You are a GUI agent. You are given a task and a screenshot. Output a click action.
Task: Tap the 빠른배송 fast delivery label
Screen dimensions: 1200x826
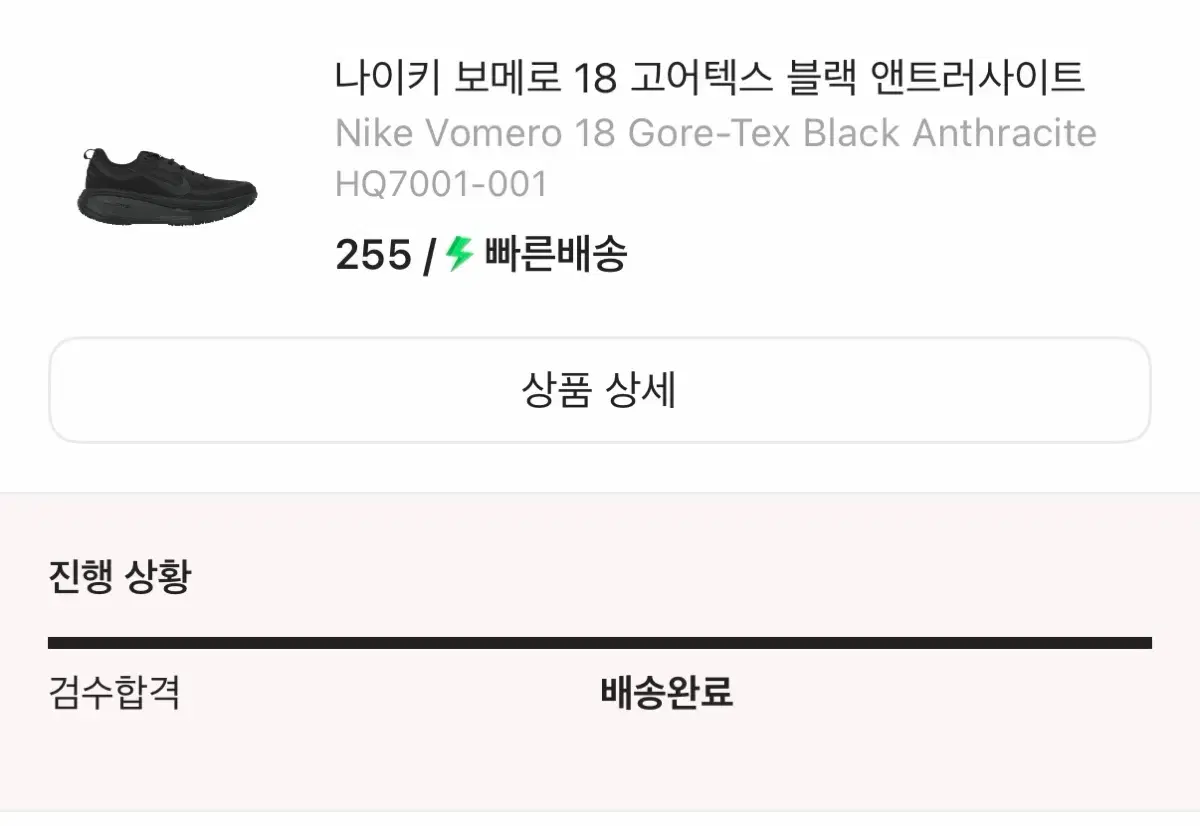[x=556, y=255]
